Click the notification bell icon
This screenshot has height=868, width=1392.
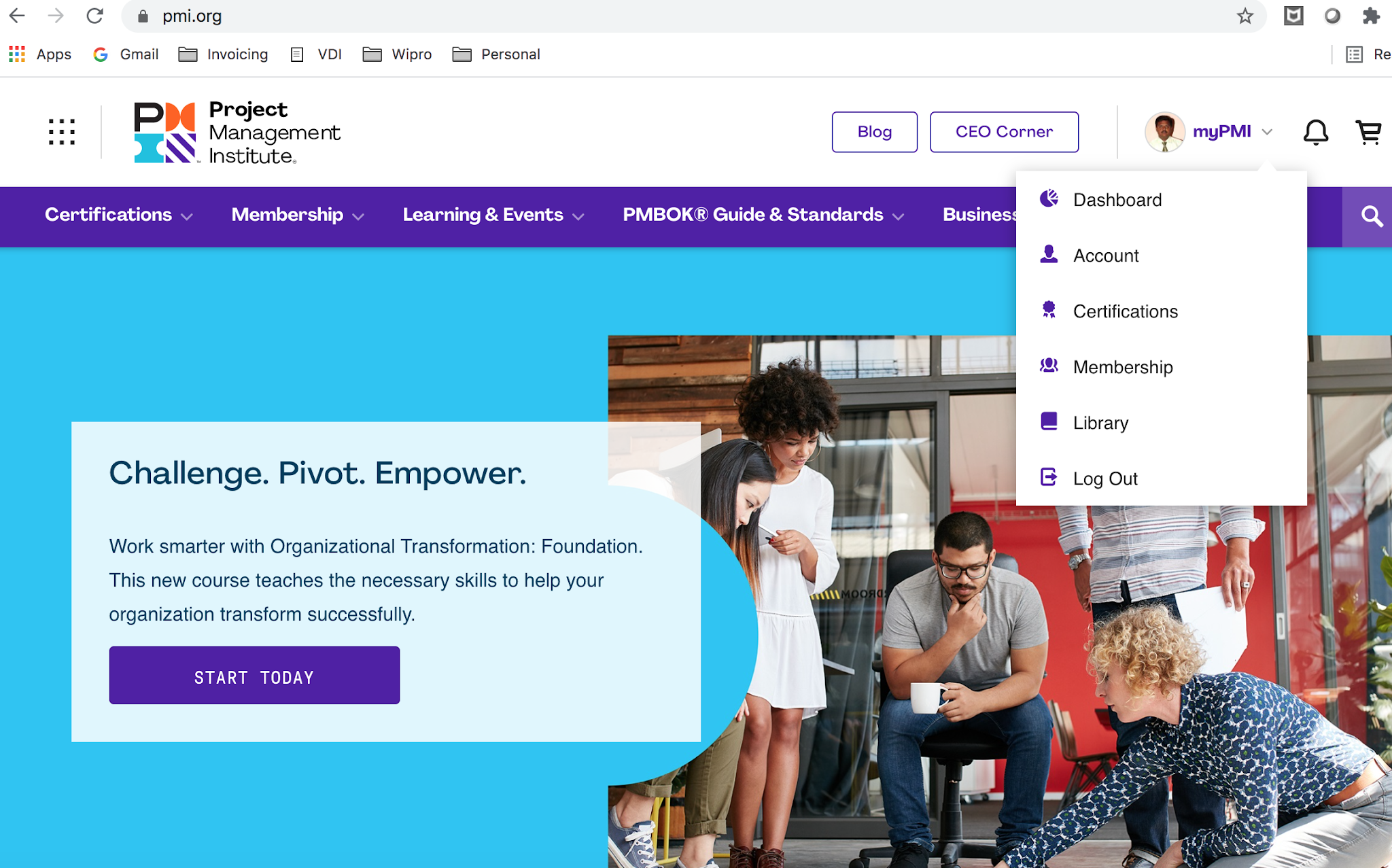(x=1315, y=132)
